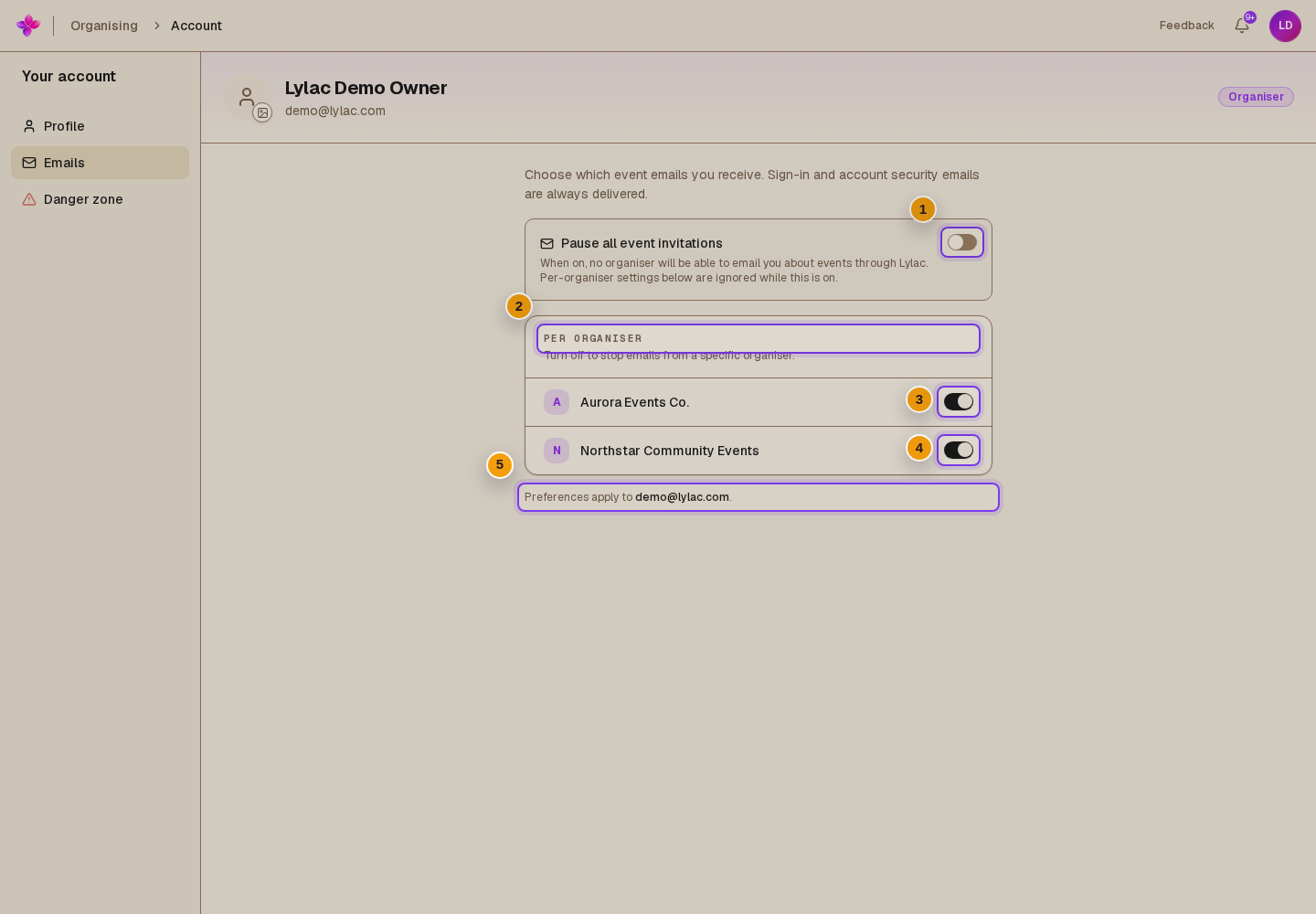Click the Lylac flower logo
Viewport: 1316px width, 914px height.
[x=28, y=26]
